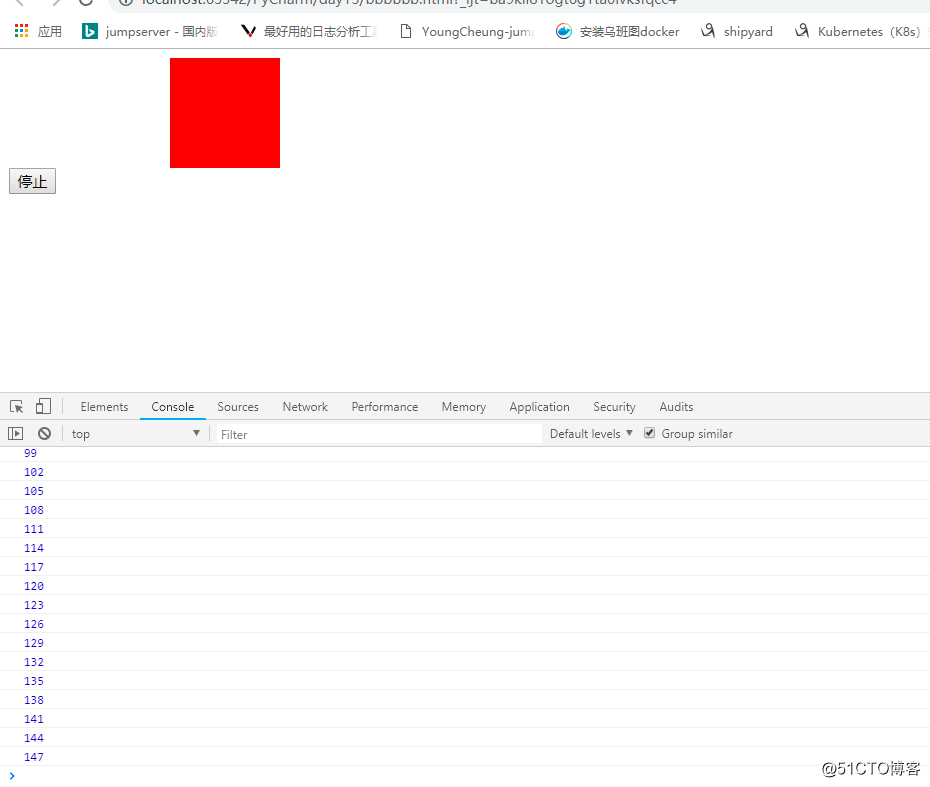Click the console prompt arrow
The image size is (930, 787).
point(12,776)
